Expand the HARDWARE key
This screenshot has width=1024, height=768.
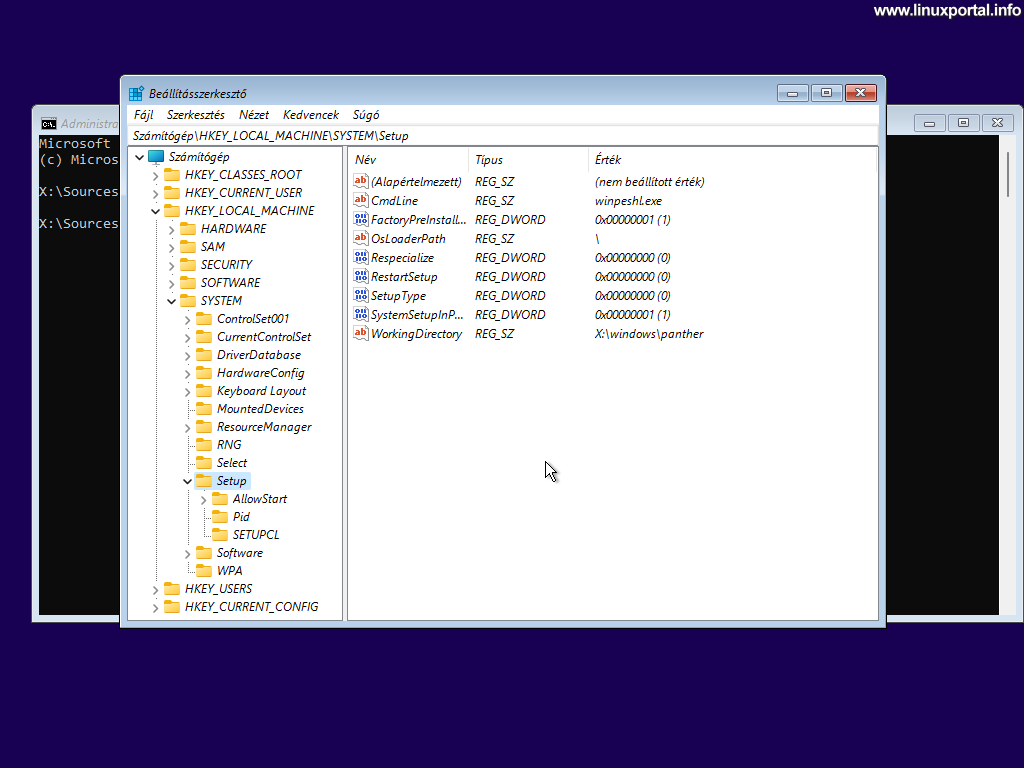(x=172, y=228)
